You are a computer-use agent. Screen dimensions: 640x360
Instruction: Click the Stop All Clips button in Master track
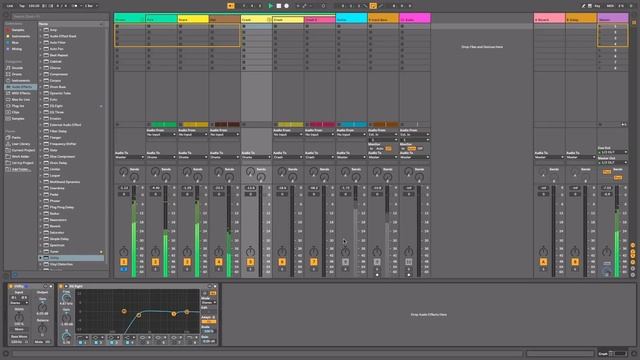click(600, 124)
